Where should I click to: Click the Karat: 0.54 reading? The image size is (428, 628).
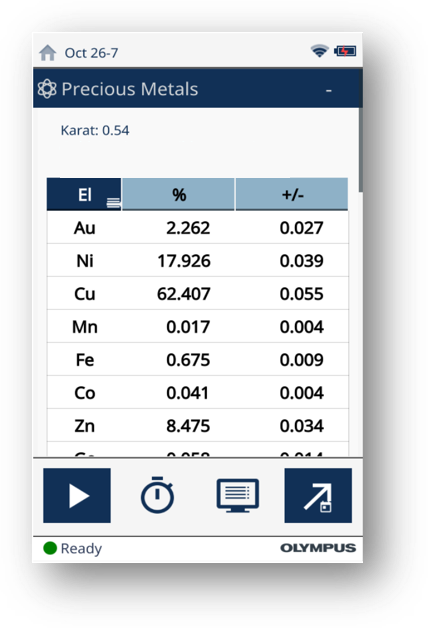click(x=95, y=131)
